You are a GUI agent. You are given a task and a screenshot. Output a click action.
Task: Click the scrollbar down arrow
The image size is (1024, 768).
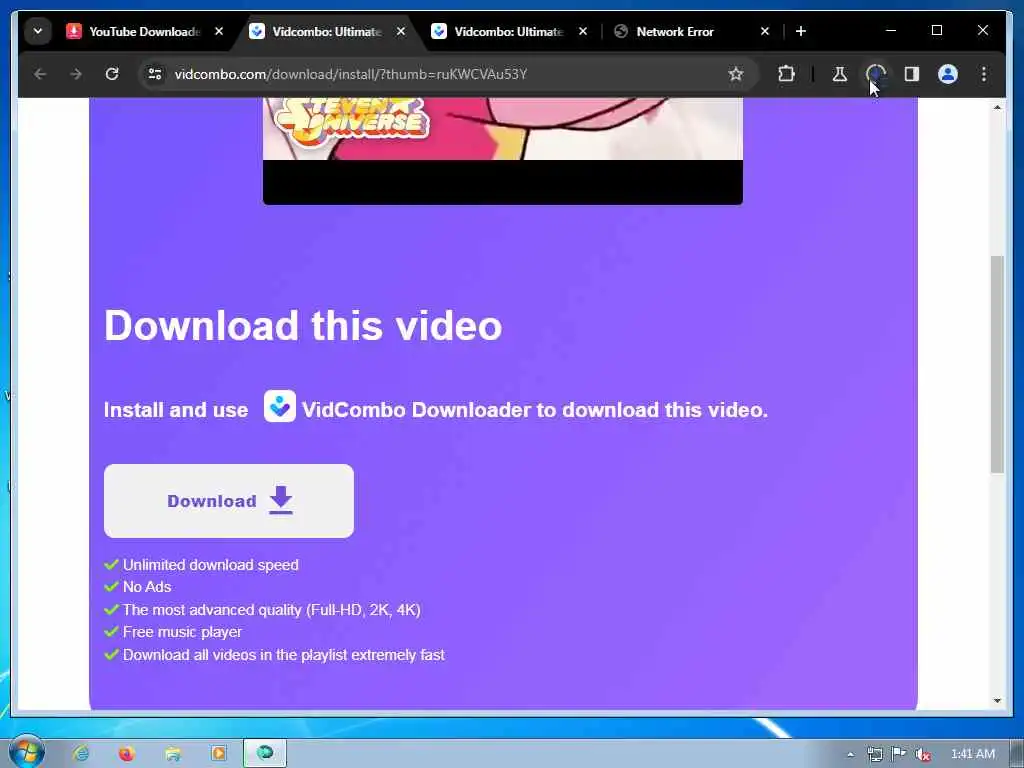coord(997,701)
